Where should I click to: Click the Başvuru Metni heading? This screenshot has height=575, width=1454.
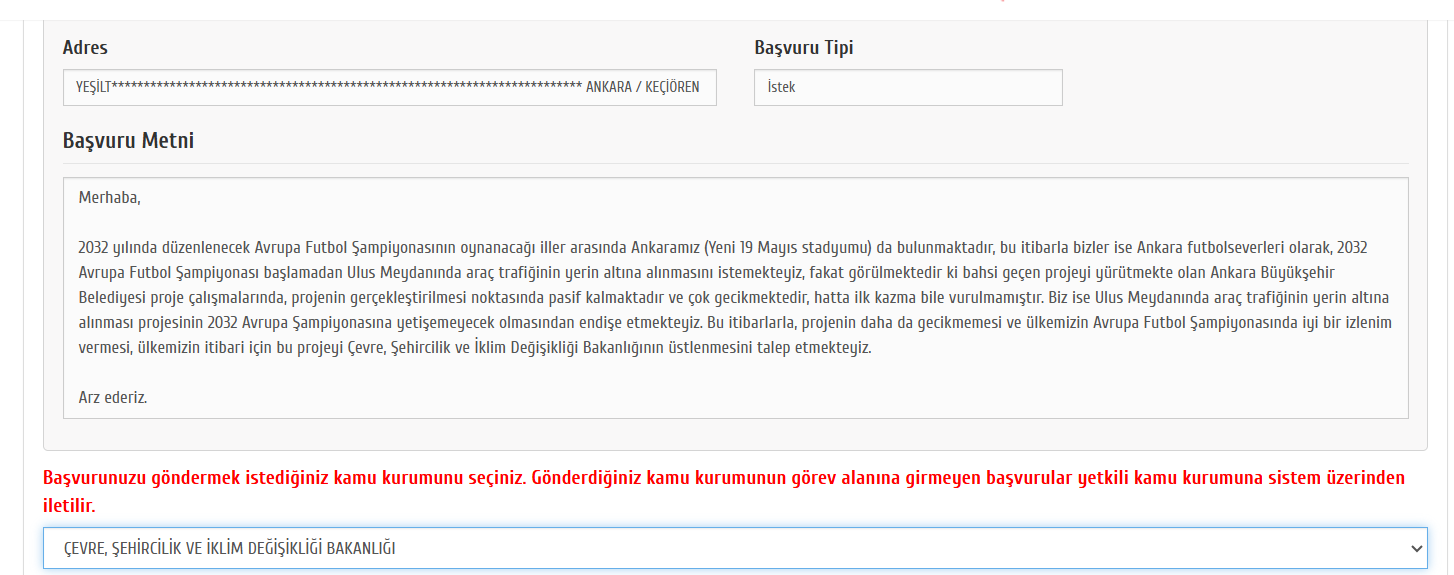(128, 141)
